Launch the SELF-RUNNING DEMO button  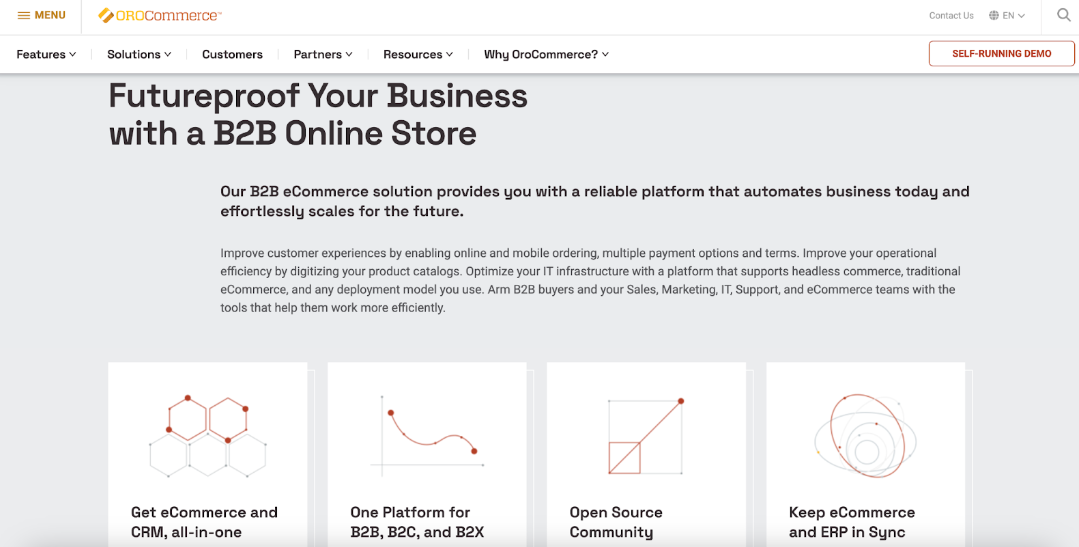point(1001,54)
